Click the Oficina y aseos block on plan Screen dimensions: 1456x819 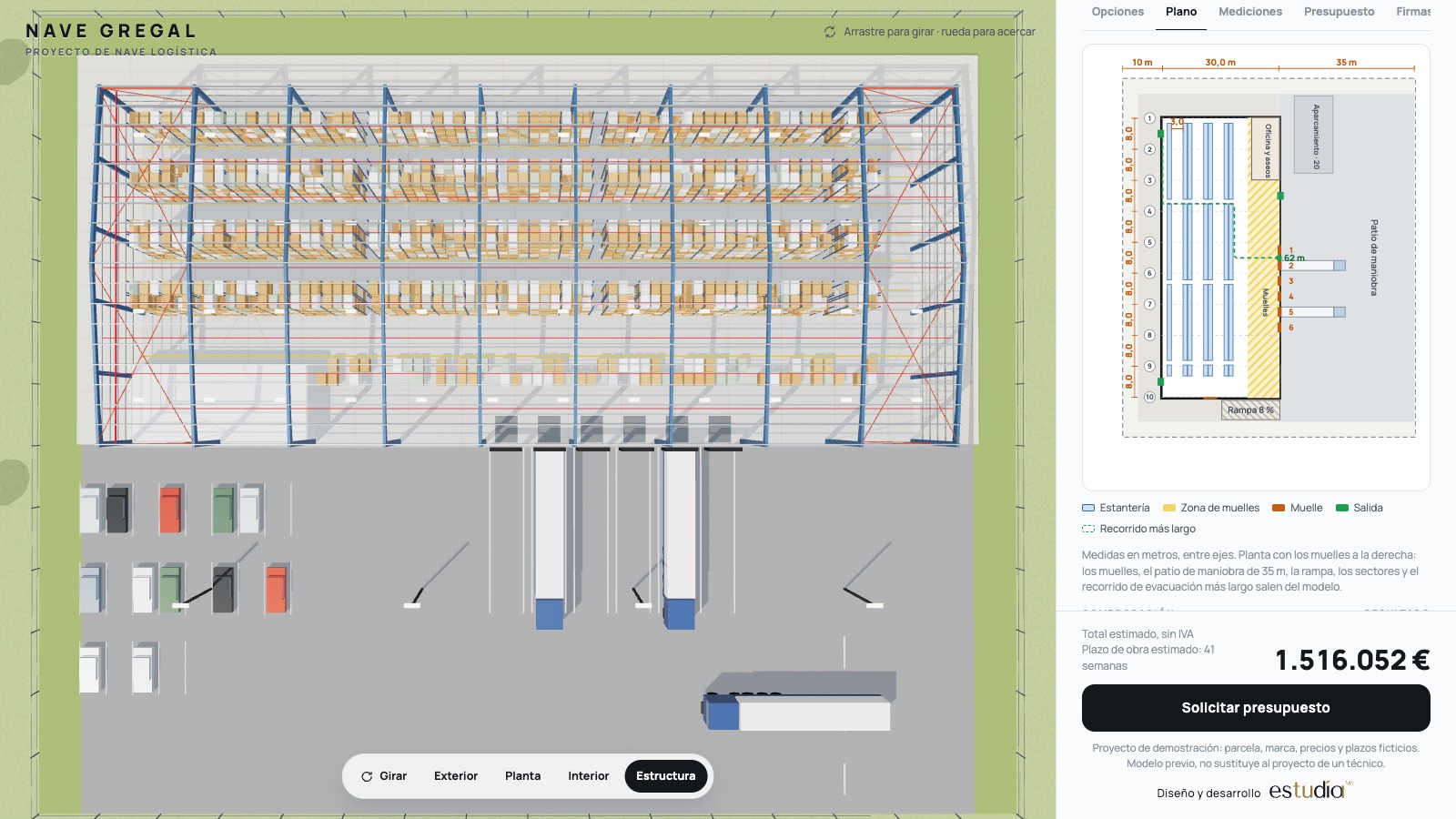tap(1267, 149)
